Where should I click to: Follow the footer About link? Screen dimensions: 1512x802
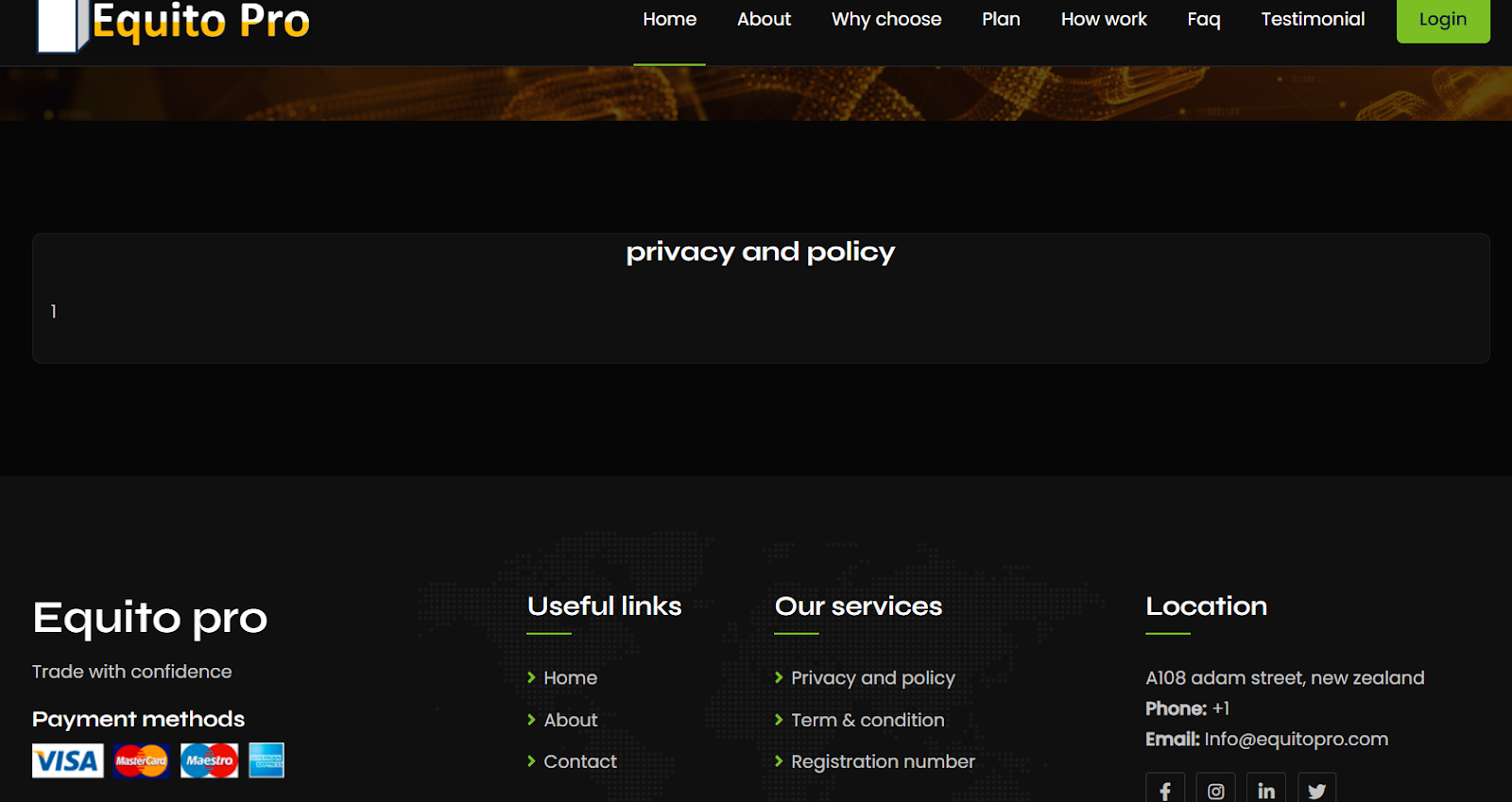click(x=571, y=720)
